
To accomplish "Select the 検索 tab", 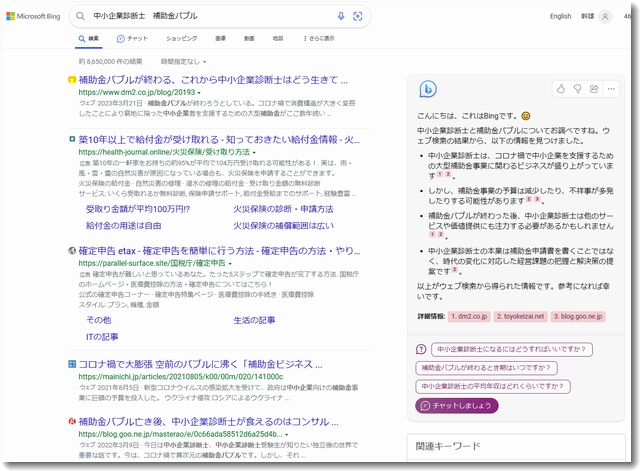I will coord(89,38).
